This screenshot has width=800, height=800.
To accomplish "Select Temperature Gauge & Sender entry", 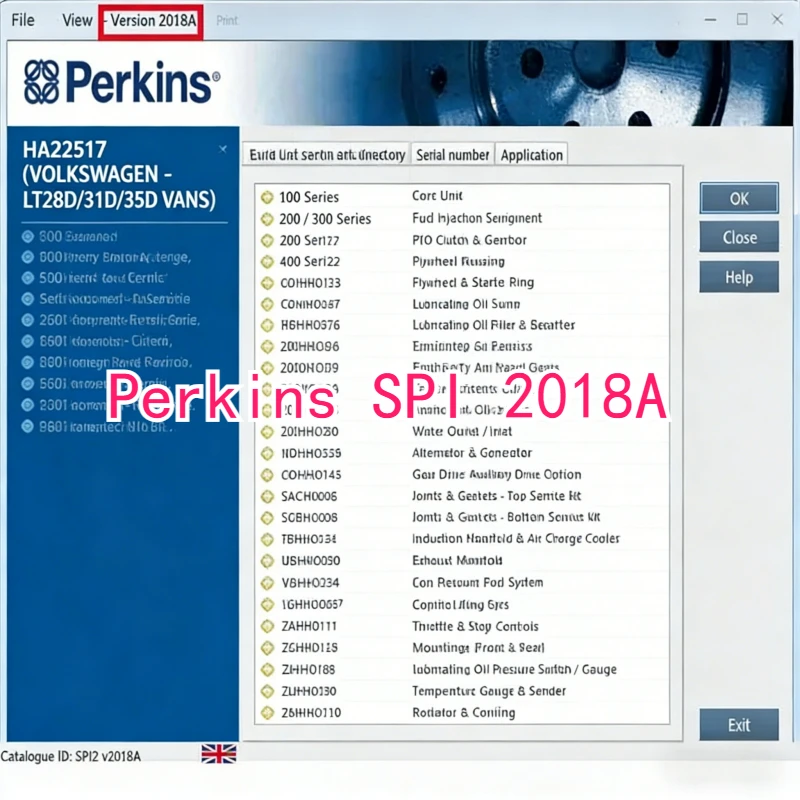I will (x=489, y=691).
